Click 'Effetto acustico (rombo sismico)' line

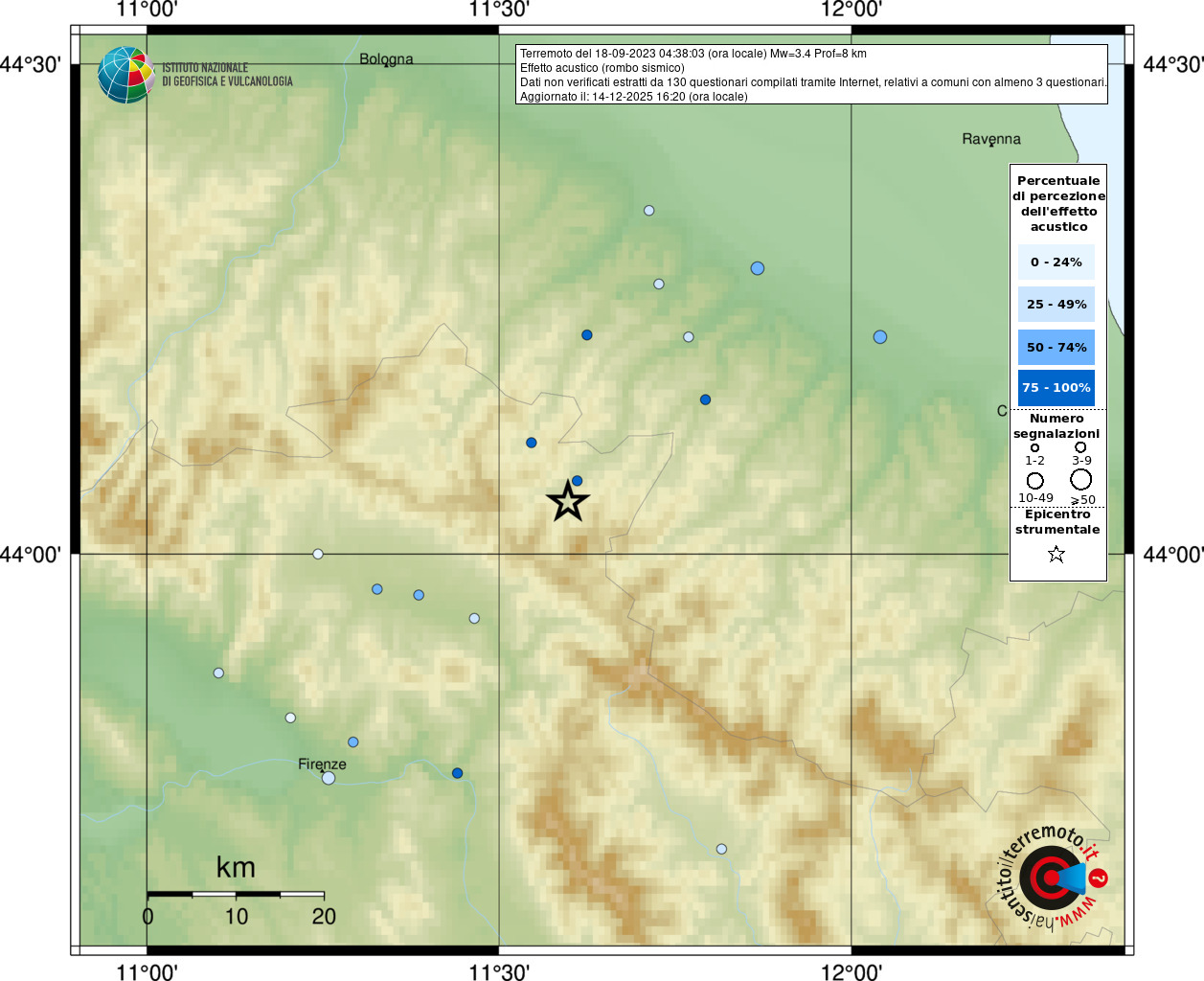click(x=602, y=68)
